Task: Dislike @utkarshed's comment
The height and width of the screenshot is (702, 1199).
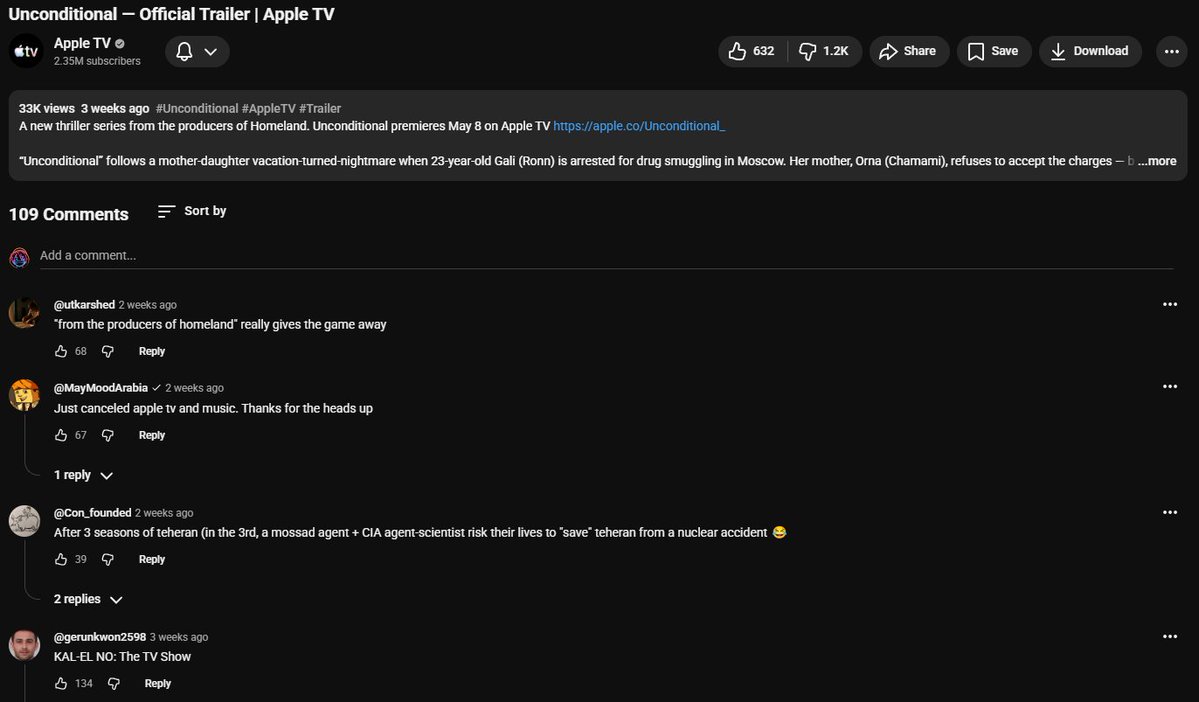Action: click(x=108, y=352)
